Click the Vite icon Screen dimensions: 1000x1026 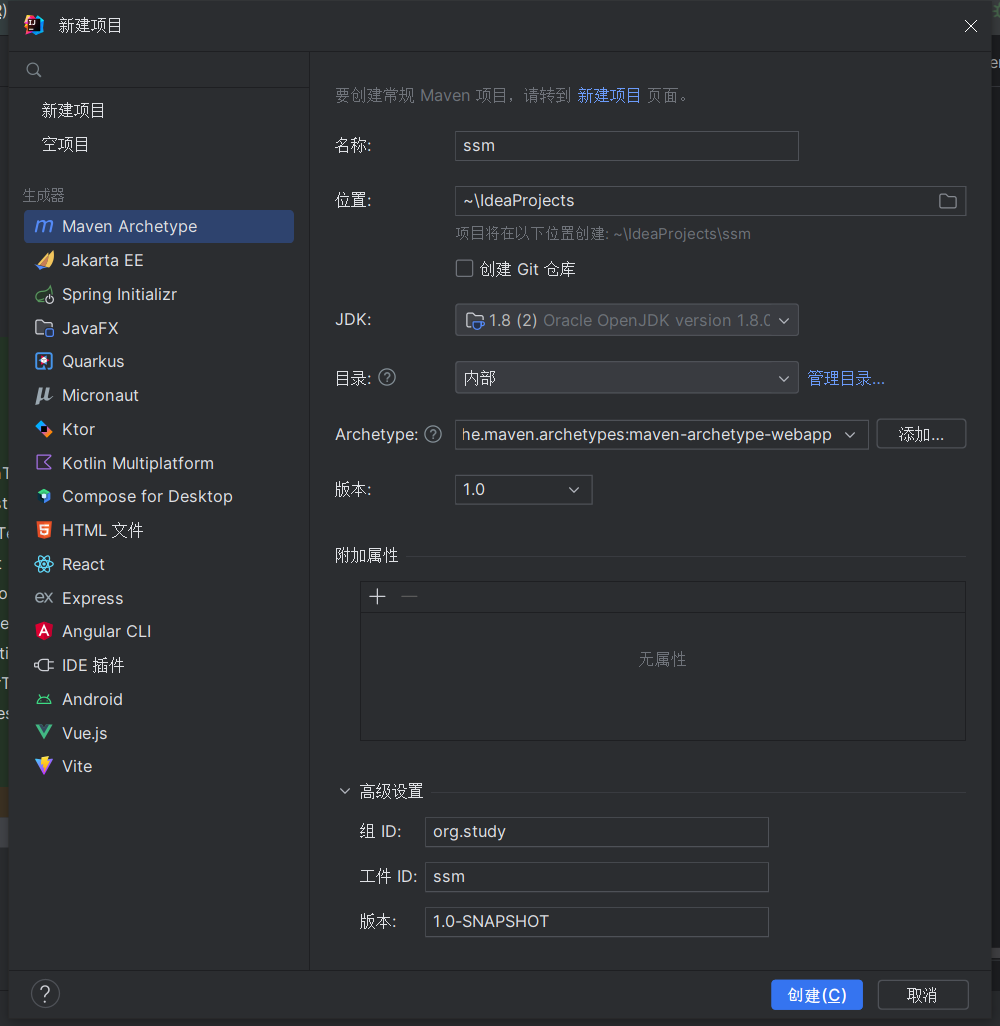(x=44, y=766)
